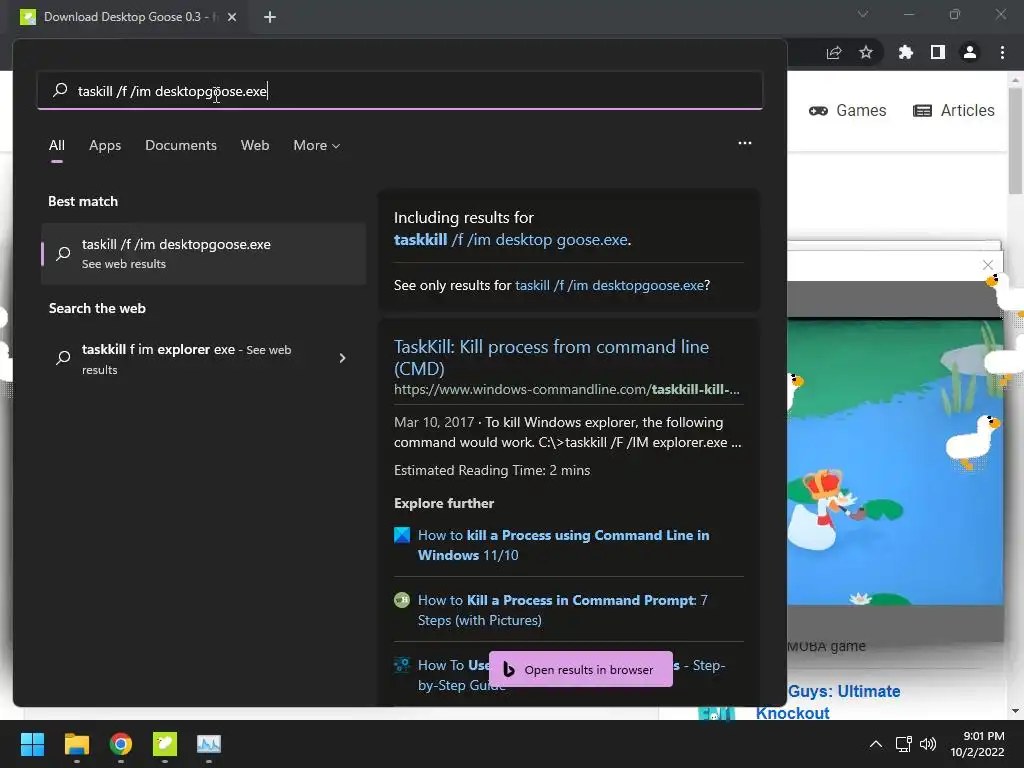The height and width of the screenshot is (768, 1024).
Task: Open Chrome three-dot menu
Action: (x=1002, y=52)
